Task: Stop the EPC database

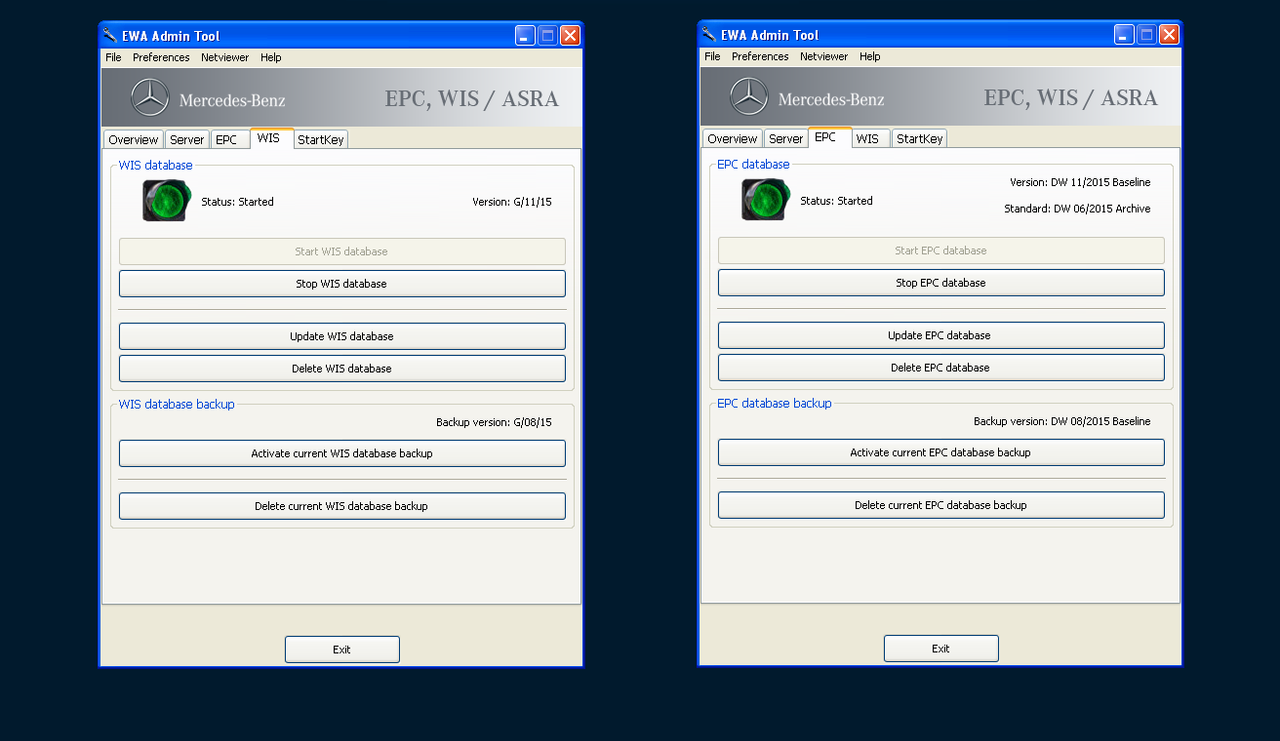Action: [941, 283]
